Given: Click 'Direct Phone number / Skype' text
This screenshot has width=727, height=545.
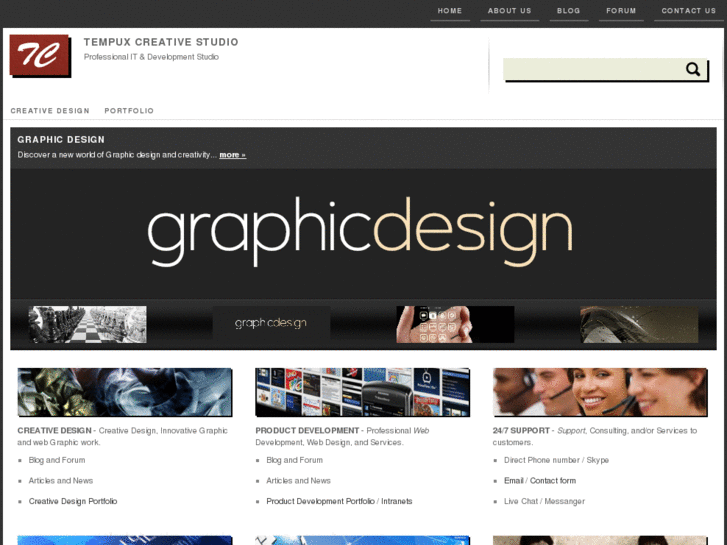Looking at the screenshot, I should [556, 460].
